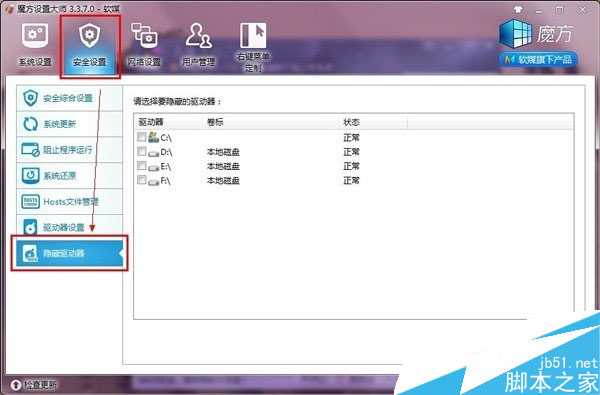Screen dimensions: 600x395
Task: Click the 阻止程序运行 window icon
Action: pos(30,149)
